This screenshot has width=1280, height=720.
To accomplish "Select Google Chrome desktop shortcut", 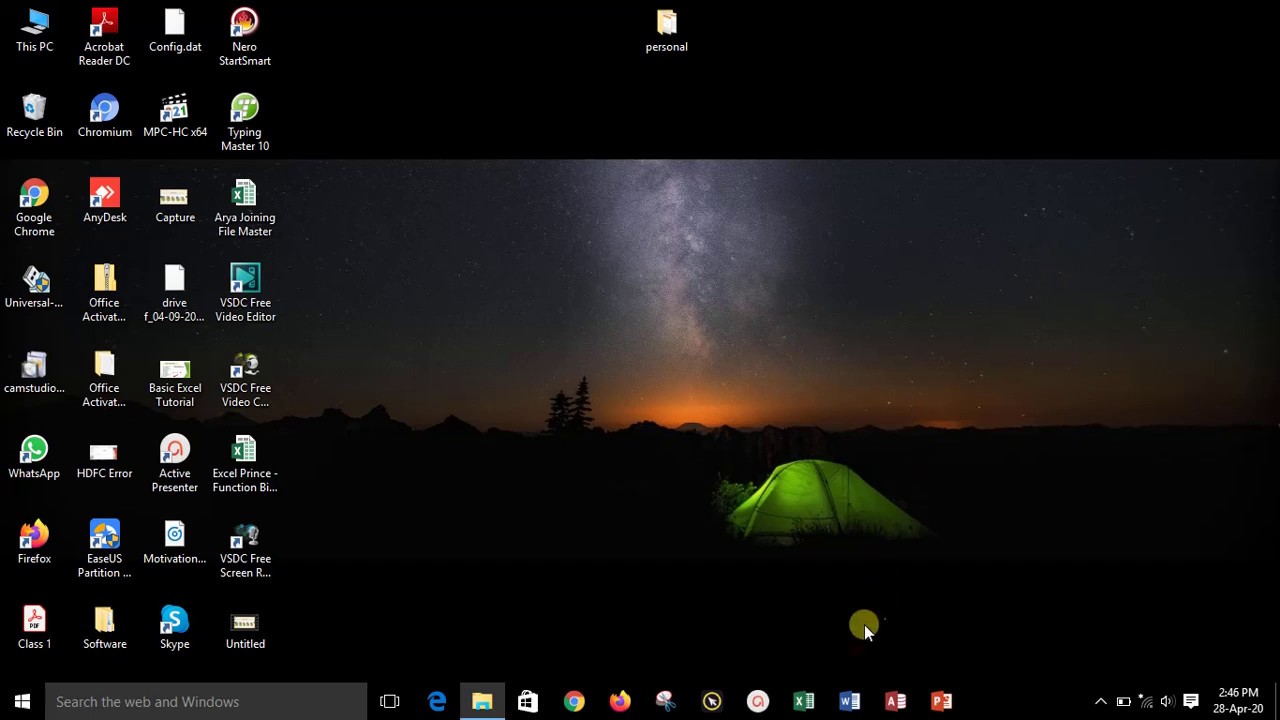I will pyautogui.click(x=34, y=209).
